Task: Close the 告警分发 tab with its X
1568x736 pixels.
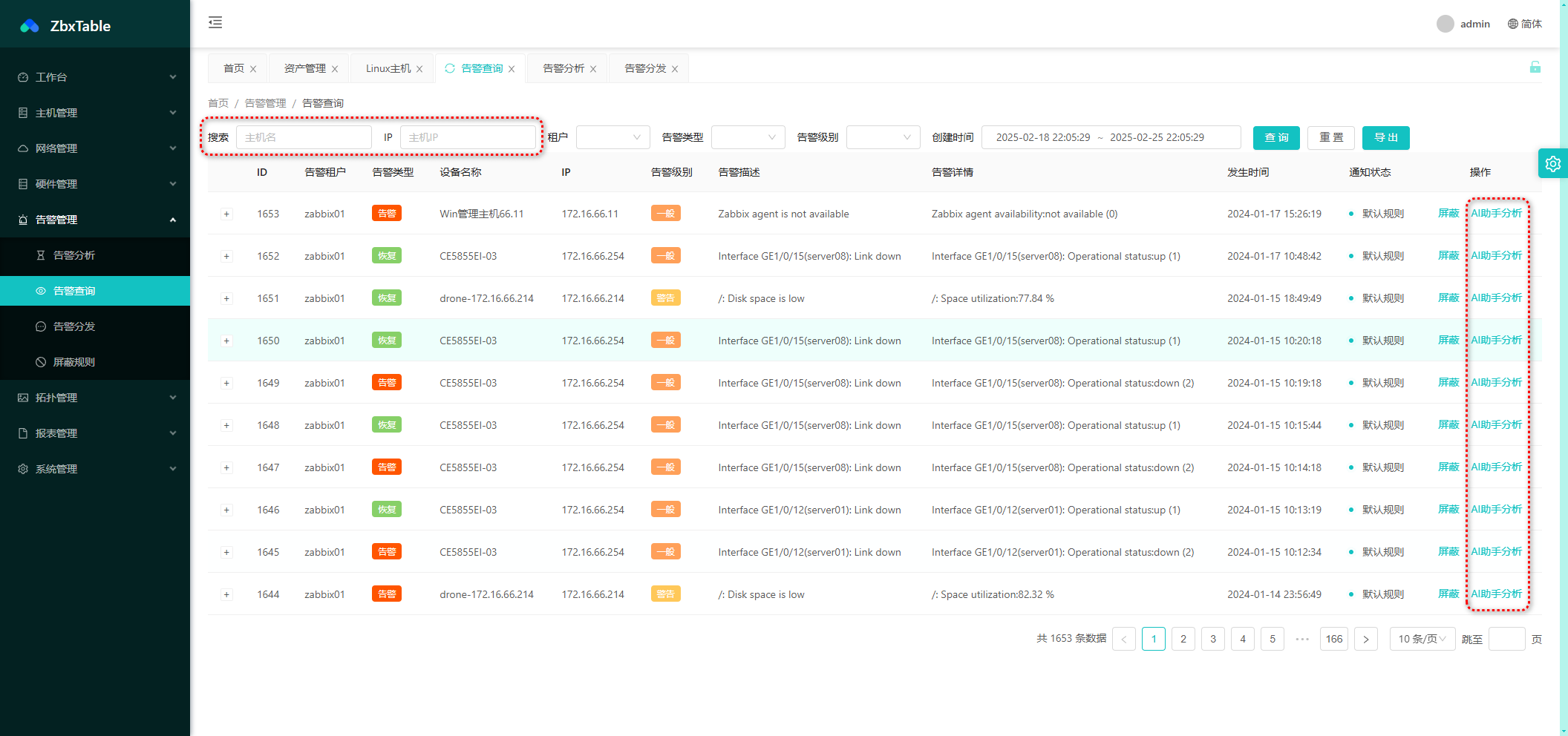Action: 675,69
